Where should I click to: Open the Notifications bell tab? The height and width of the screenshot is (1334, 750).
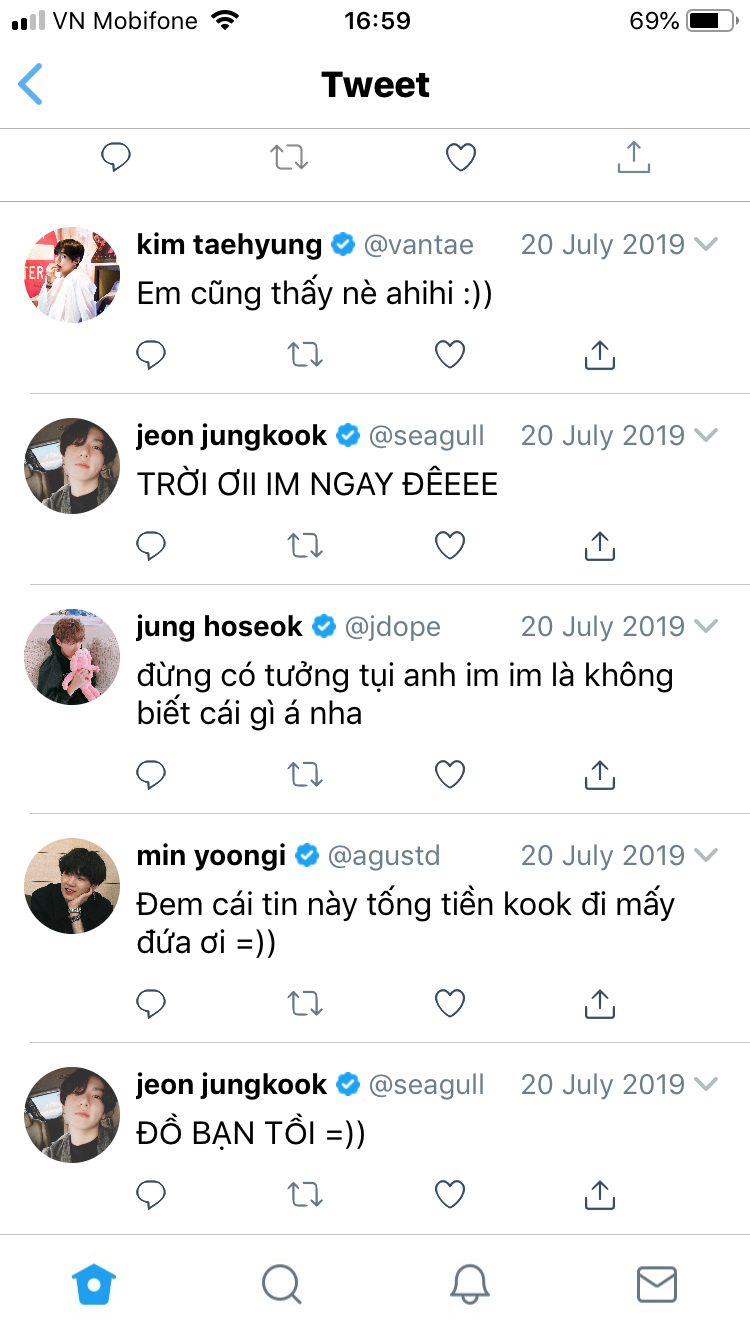(x=469, y=1284)
